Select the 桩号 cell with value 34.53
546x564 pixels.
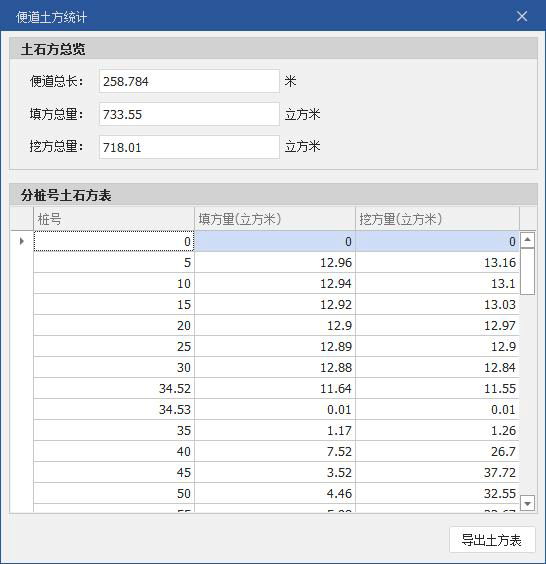click(114, 409)
